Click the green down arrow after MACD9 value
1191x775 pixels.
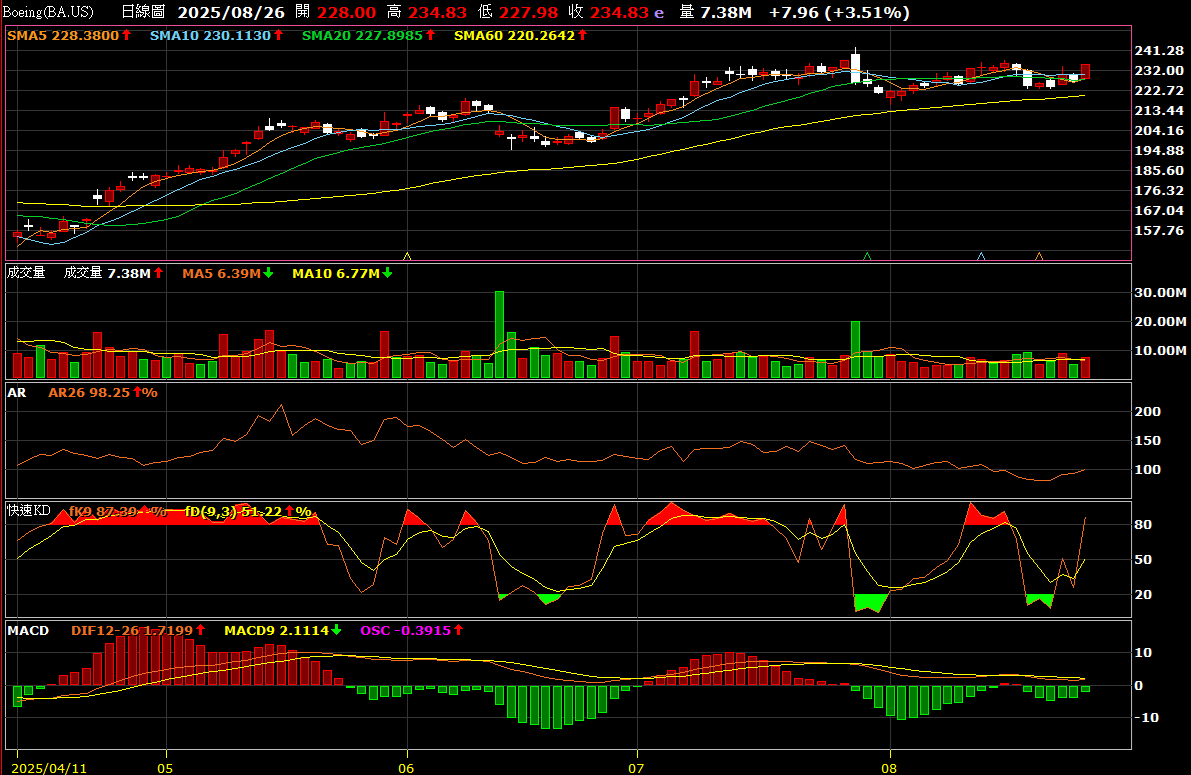(x=336, y=630)
